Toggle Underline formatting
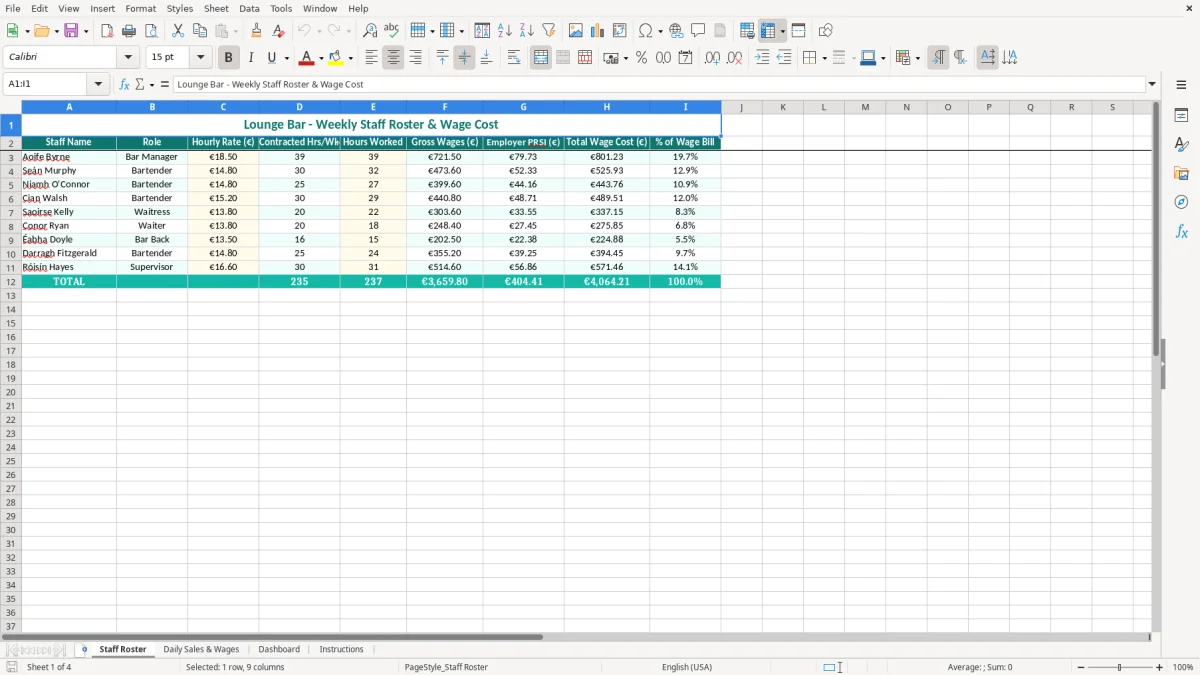1200x675 pixels. tap(271, 58)
